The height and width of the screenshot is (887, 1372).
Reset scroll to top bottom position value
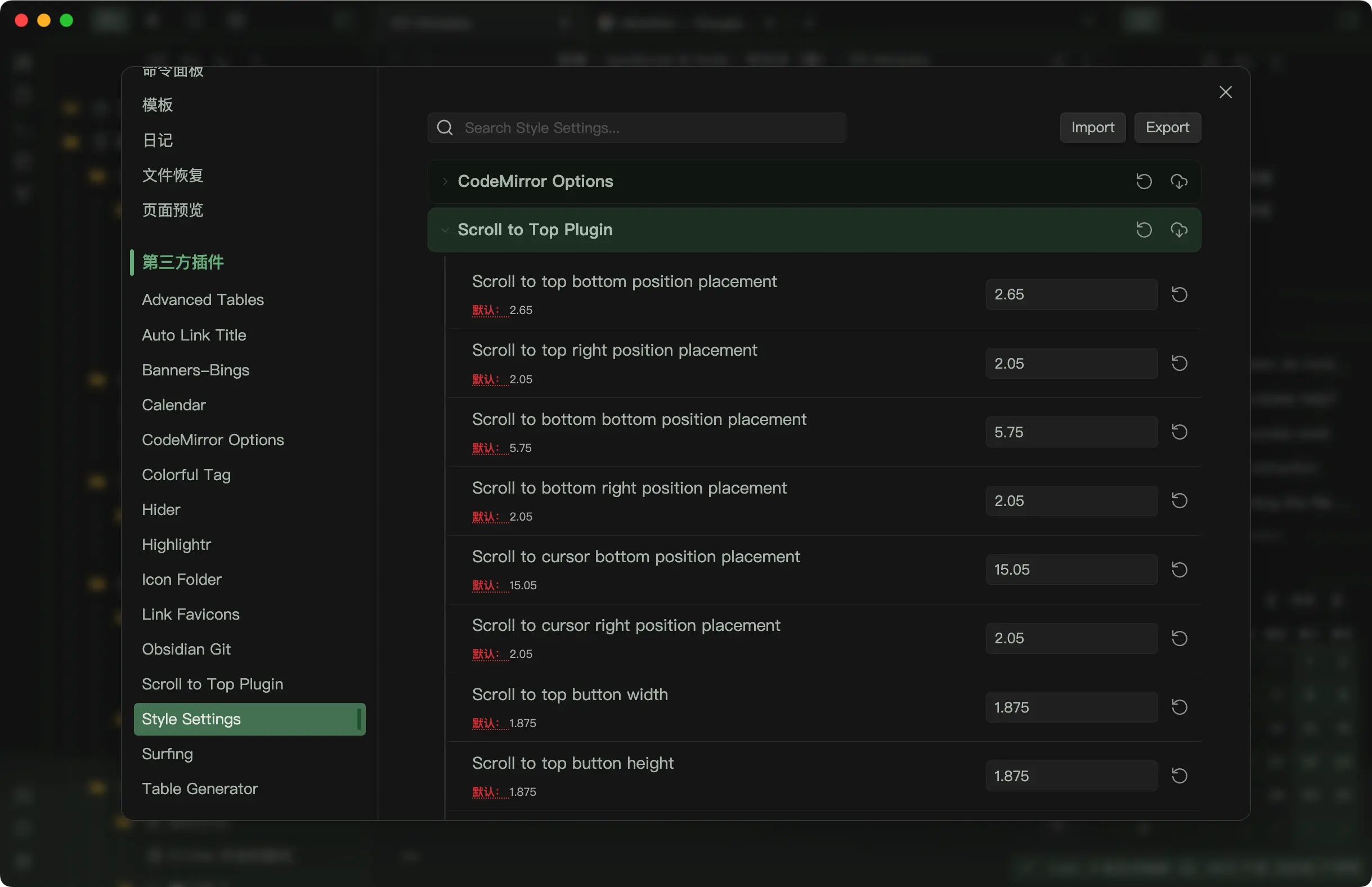[1179, 294]
